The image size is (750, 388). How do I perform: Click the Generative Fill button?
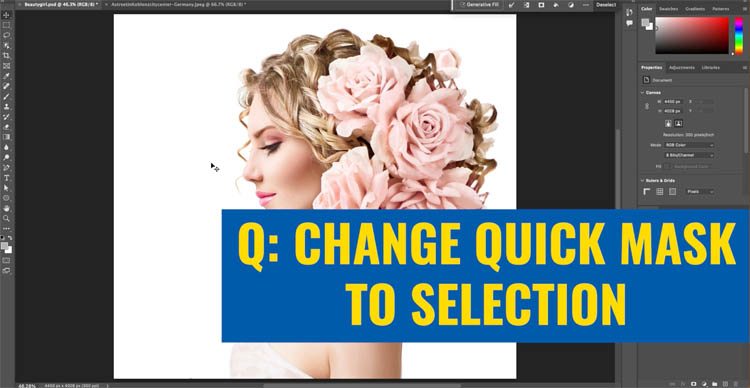(x=479, y=4)
